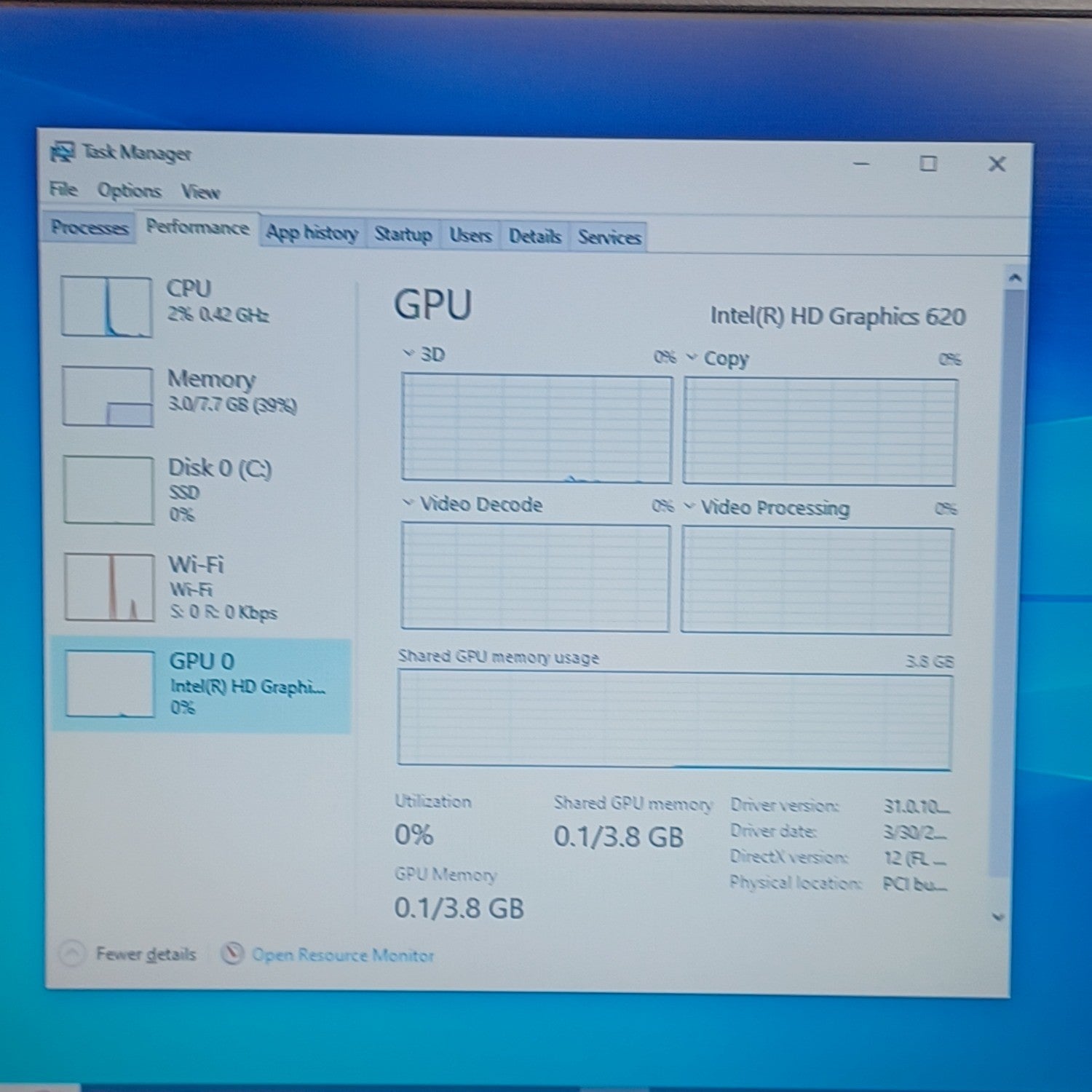This screenshot has width=1092, height=1092.
Task: Select Disk 0 (C:) in the sidebar
Action: [x=202, y=490]
